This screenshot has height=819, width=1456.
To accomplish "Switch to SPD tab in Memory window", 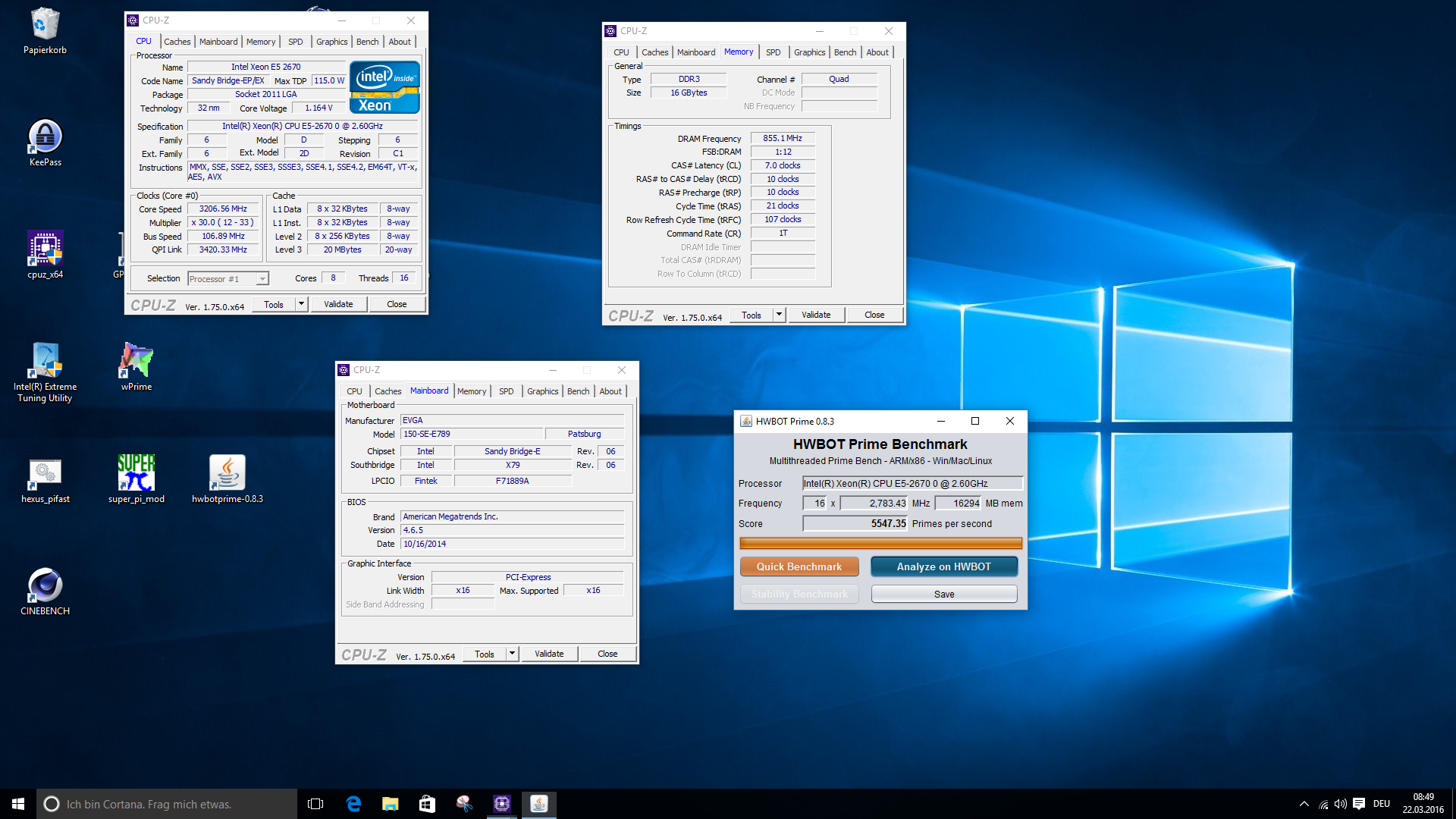I will coord(773,52).
